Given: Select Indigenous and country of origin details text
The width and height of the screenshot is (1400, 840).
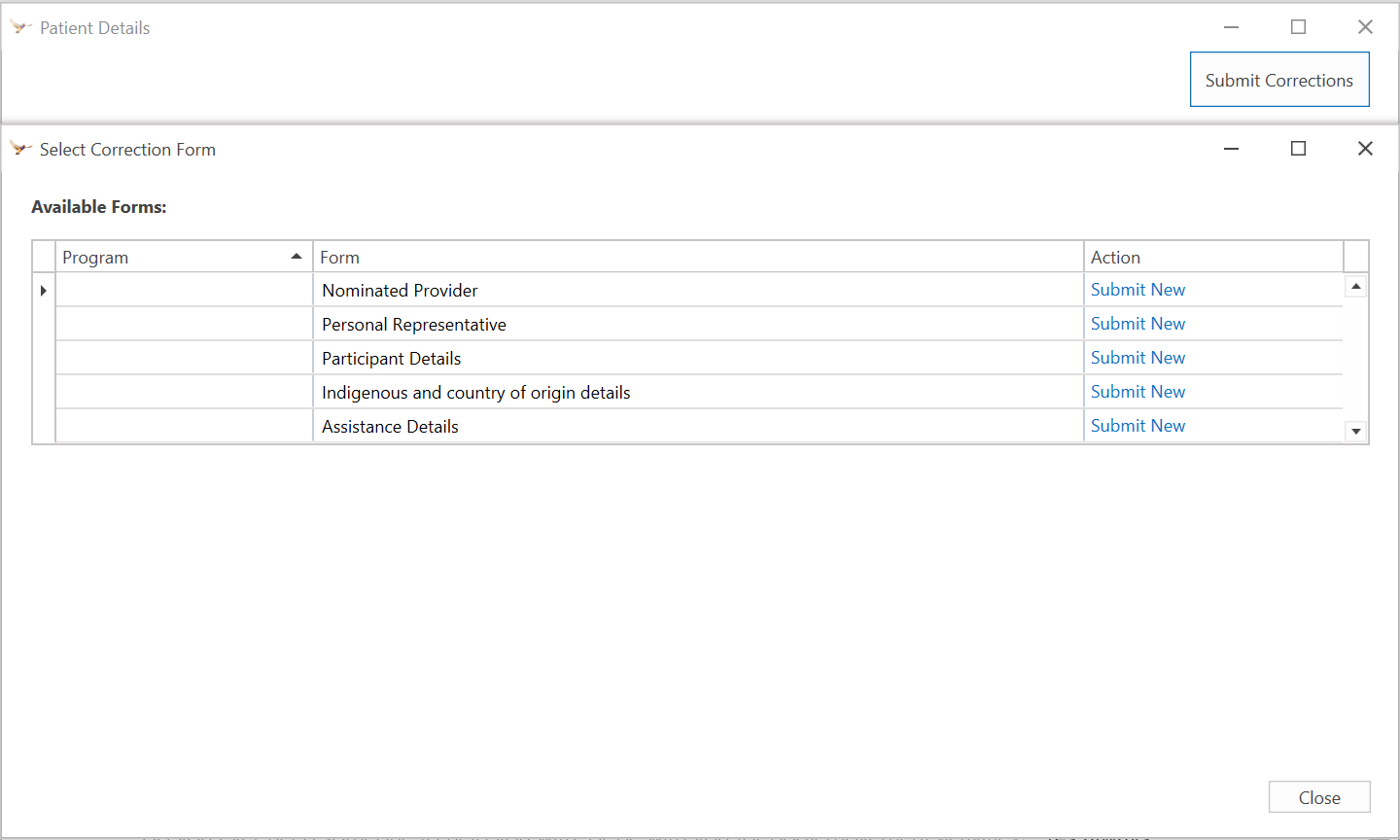Looking at the screenshot, I should (476, 393).
